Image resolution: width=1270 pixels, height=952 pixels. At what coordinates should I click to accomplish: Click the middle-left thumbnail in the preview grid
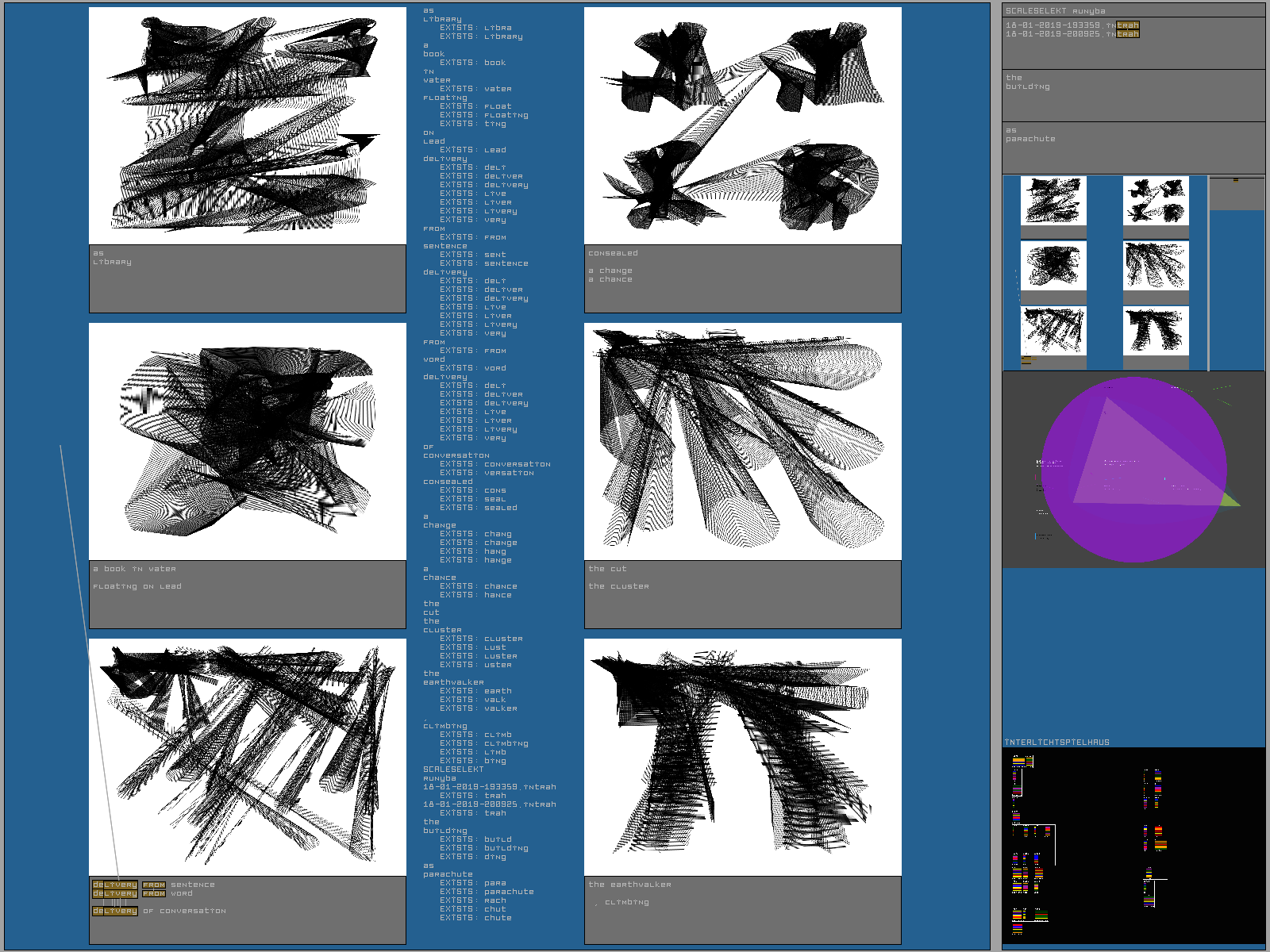pyautogui.click(x=1053, y=265)
